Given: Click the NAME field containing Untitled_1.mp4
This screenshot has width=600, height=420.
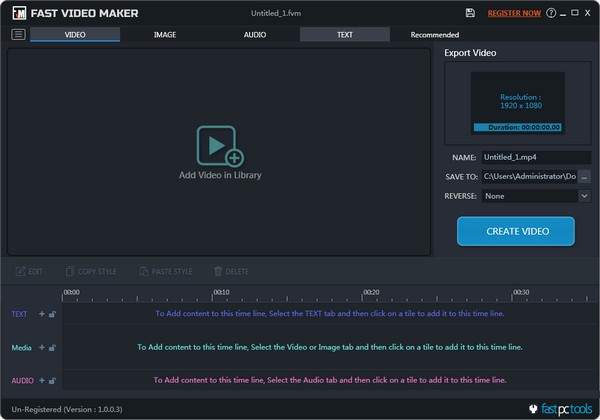Looking at the screenshot, I should pos(535,157).
